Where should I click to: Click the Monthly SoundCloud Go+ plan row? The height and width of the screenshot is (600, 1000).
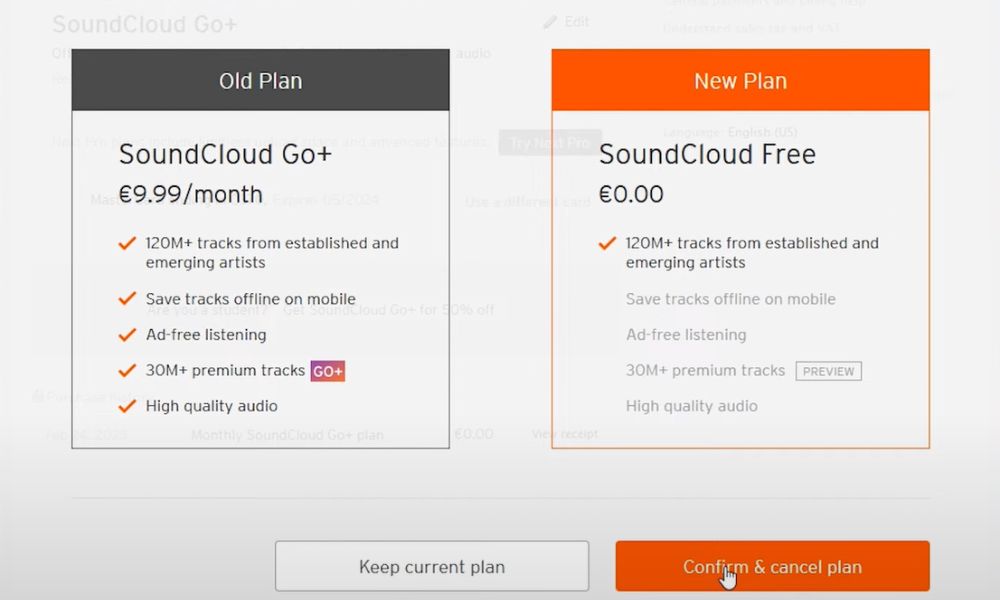click(x=287, y=434)
